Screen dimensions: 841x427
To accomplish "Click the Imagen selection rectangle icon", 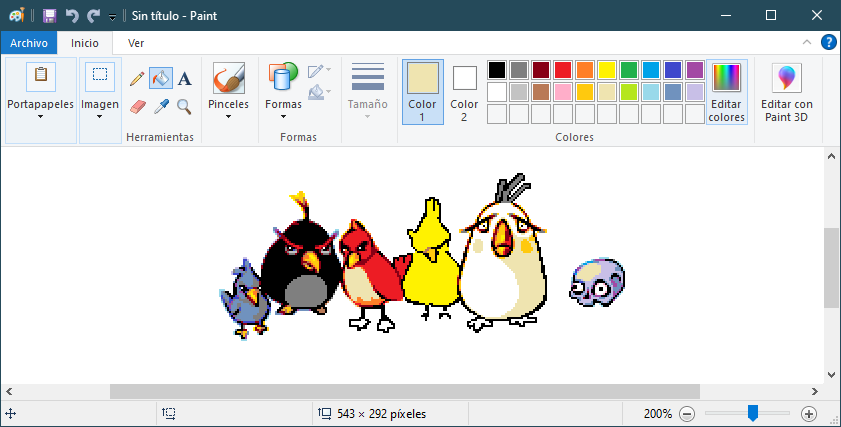I will click(100, 75).
